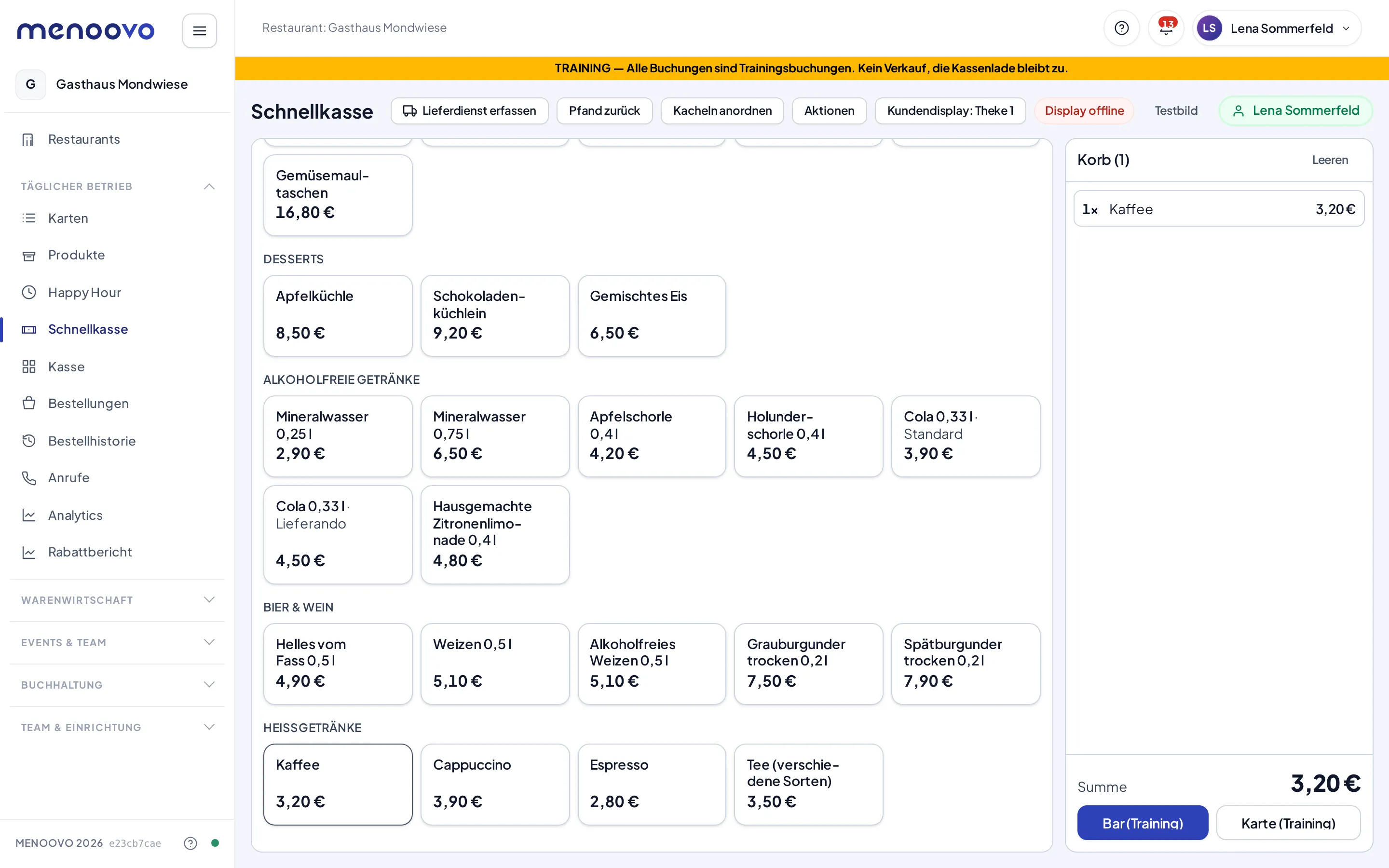Empty the basket with Leeren
1389x868 pixels.
click(x=1330, y=160)
